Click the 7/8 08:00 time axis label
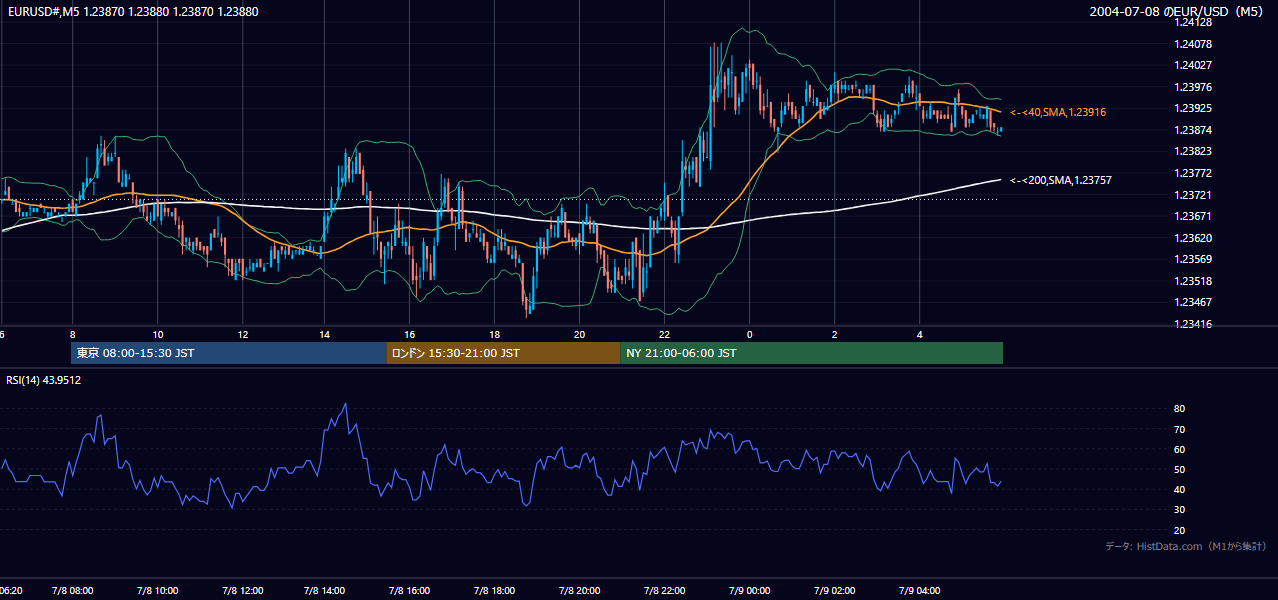 pos(72,590)
